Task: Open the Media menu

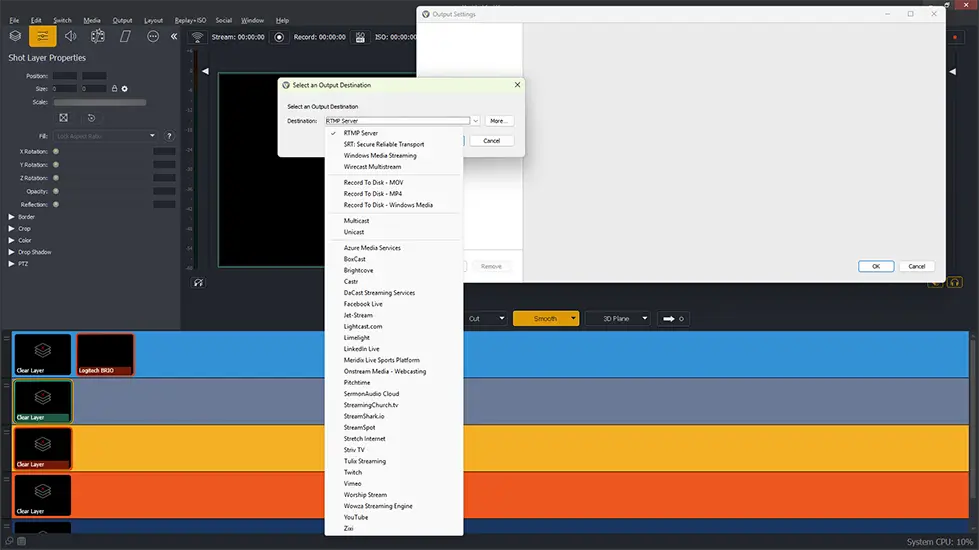Action: click(92, 21)
